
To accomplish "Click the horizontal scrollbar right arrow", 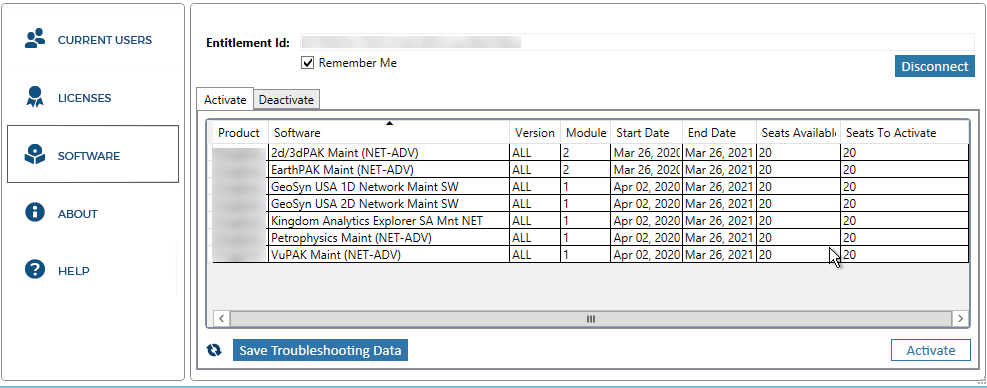I will pos(960,319).
